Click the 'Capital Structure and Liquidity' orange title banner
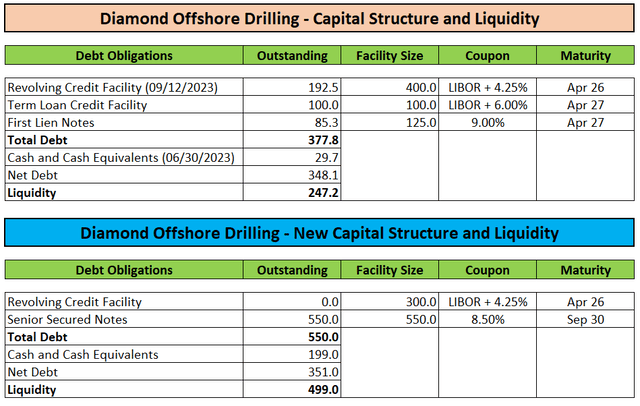The image size is (640, 406). [319, 19]
